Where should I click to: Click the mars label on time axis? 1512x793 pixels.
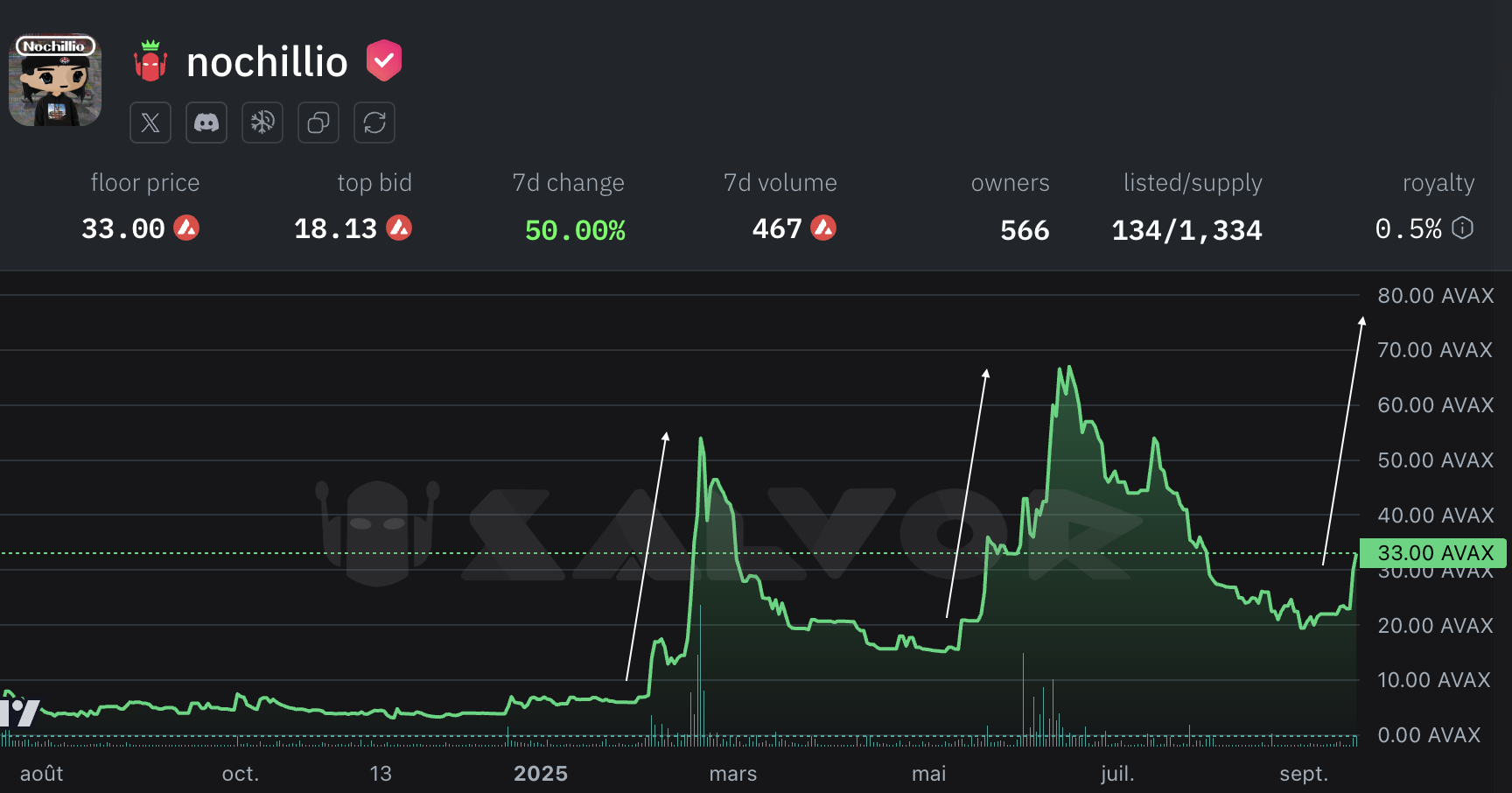coord(733,774)
